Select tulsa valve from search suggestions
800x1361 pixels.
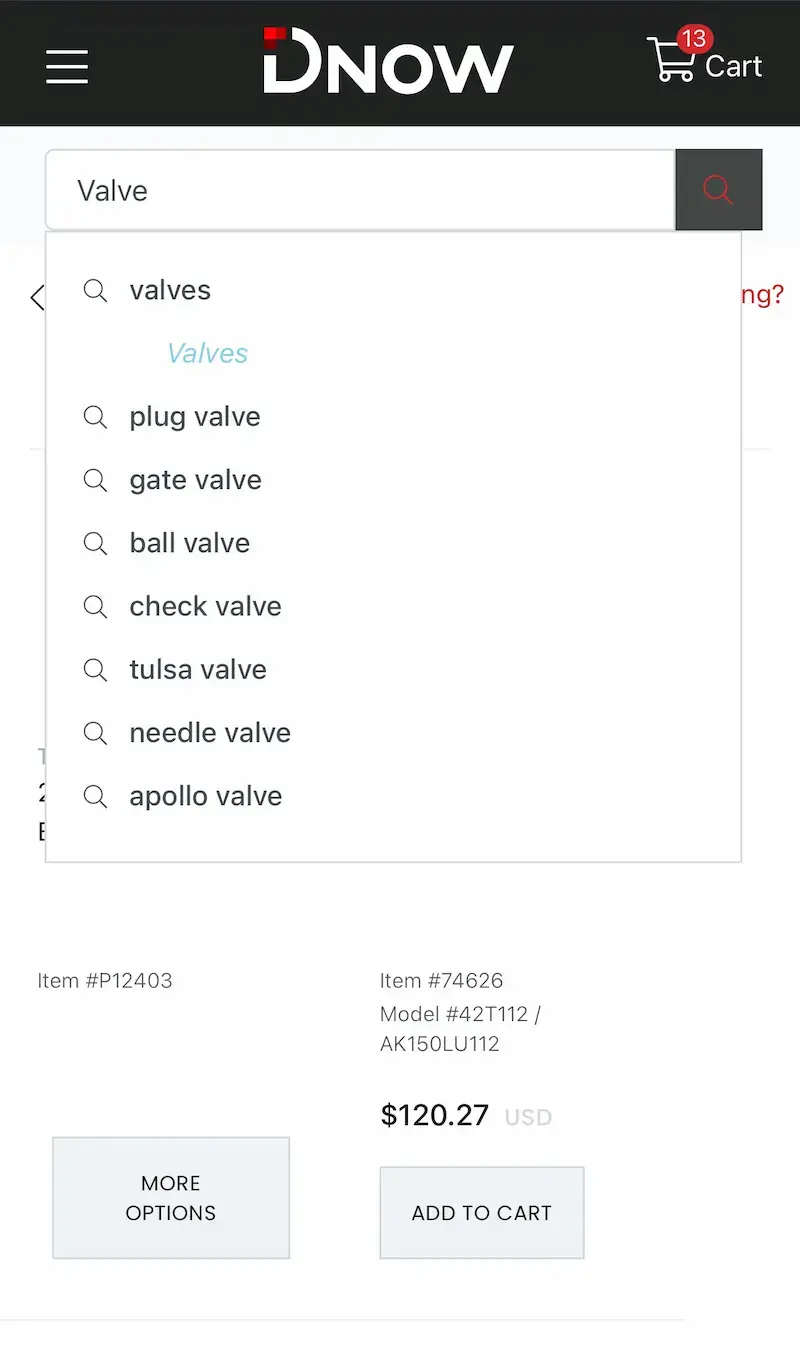(197, 670)
